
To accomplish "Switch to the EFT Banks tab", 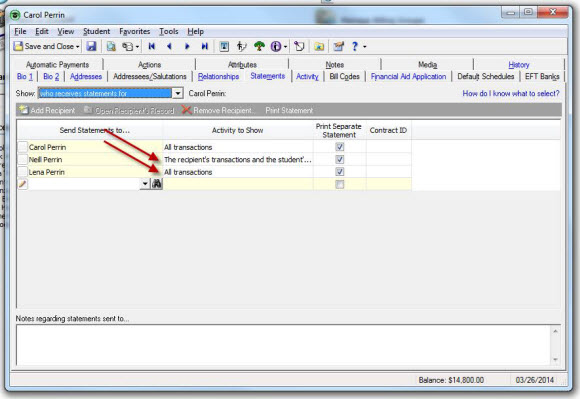I will (x=542, y=77).
